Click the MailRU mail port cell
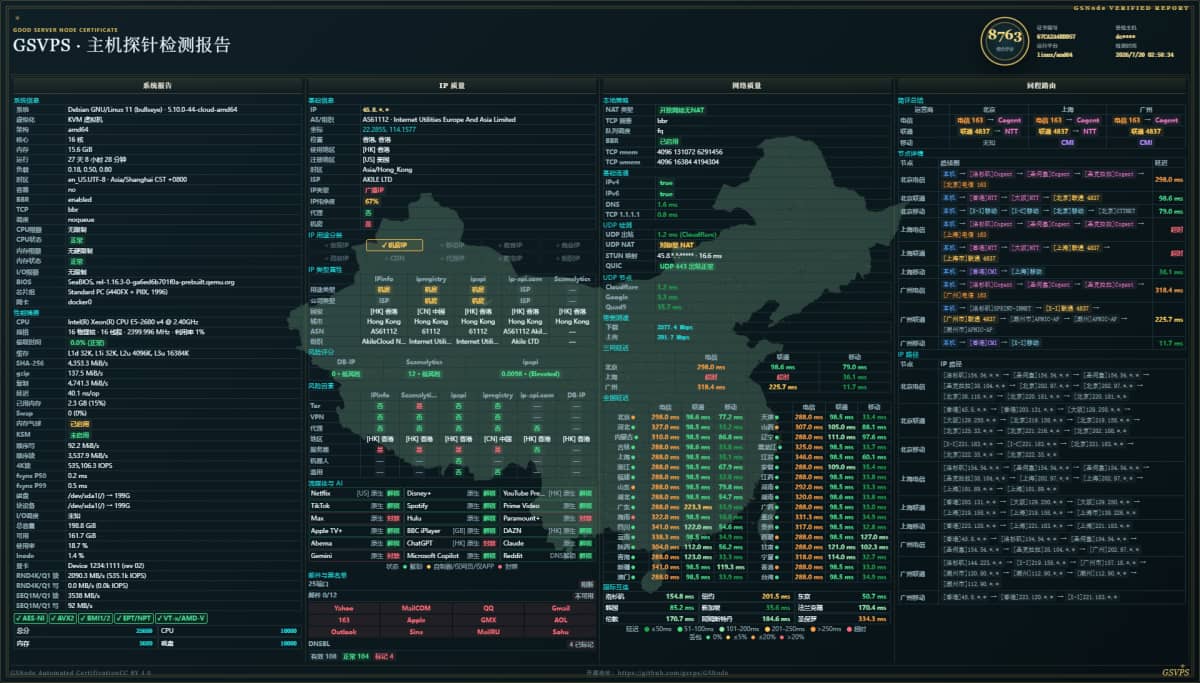The height and width of the screenshot is (683, 1200). coord(487,631)
